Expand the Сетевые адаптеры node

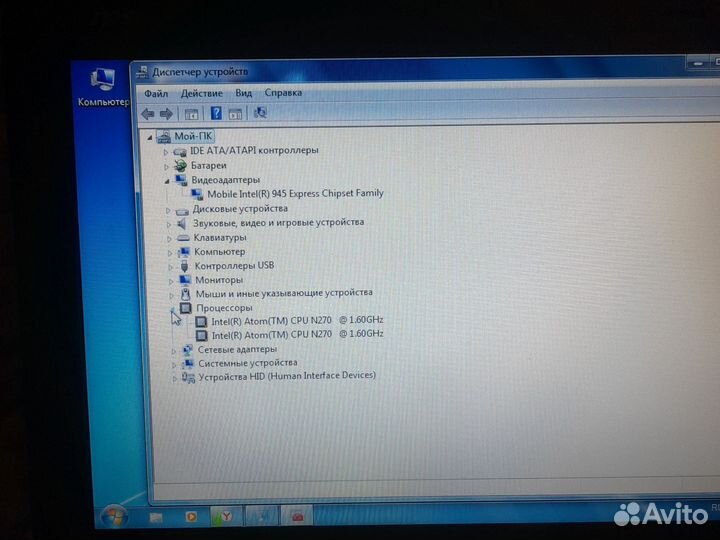click(174, 350)
